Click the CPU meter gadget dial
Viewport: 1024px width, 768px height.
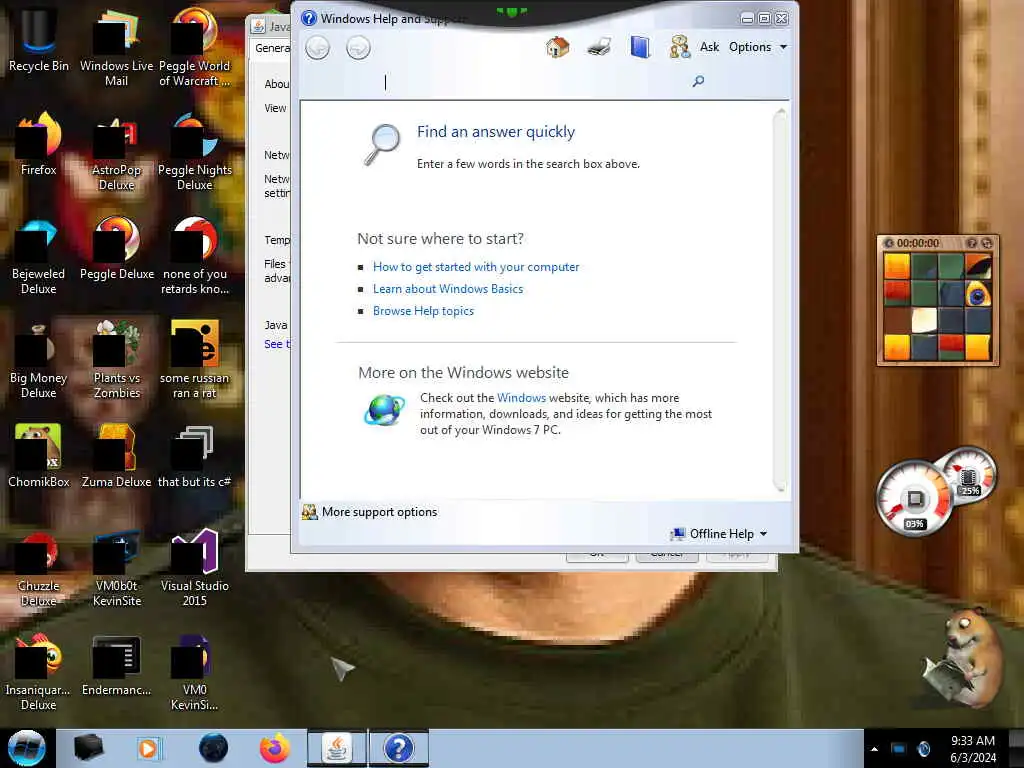pyautogui.click(x=914, y=500)
